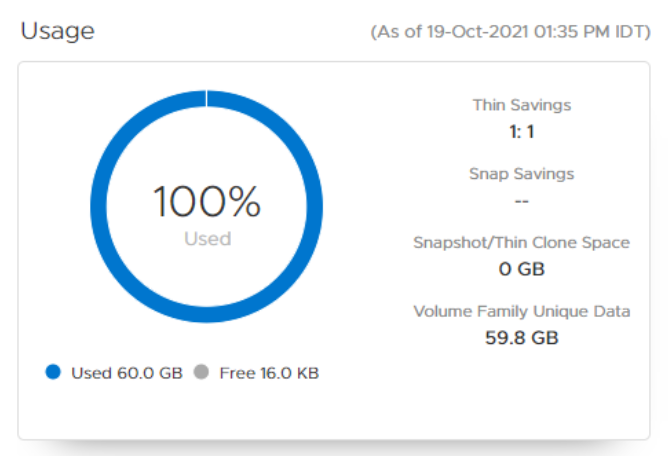Viewport: 672px width, 456px height.
Task: Click the Snap Savings dashes value
Action: (521, 201)
